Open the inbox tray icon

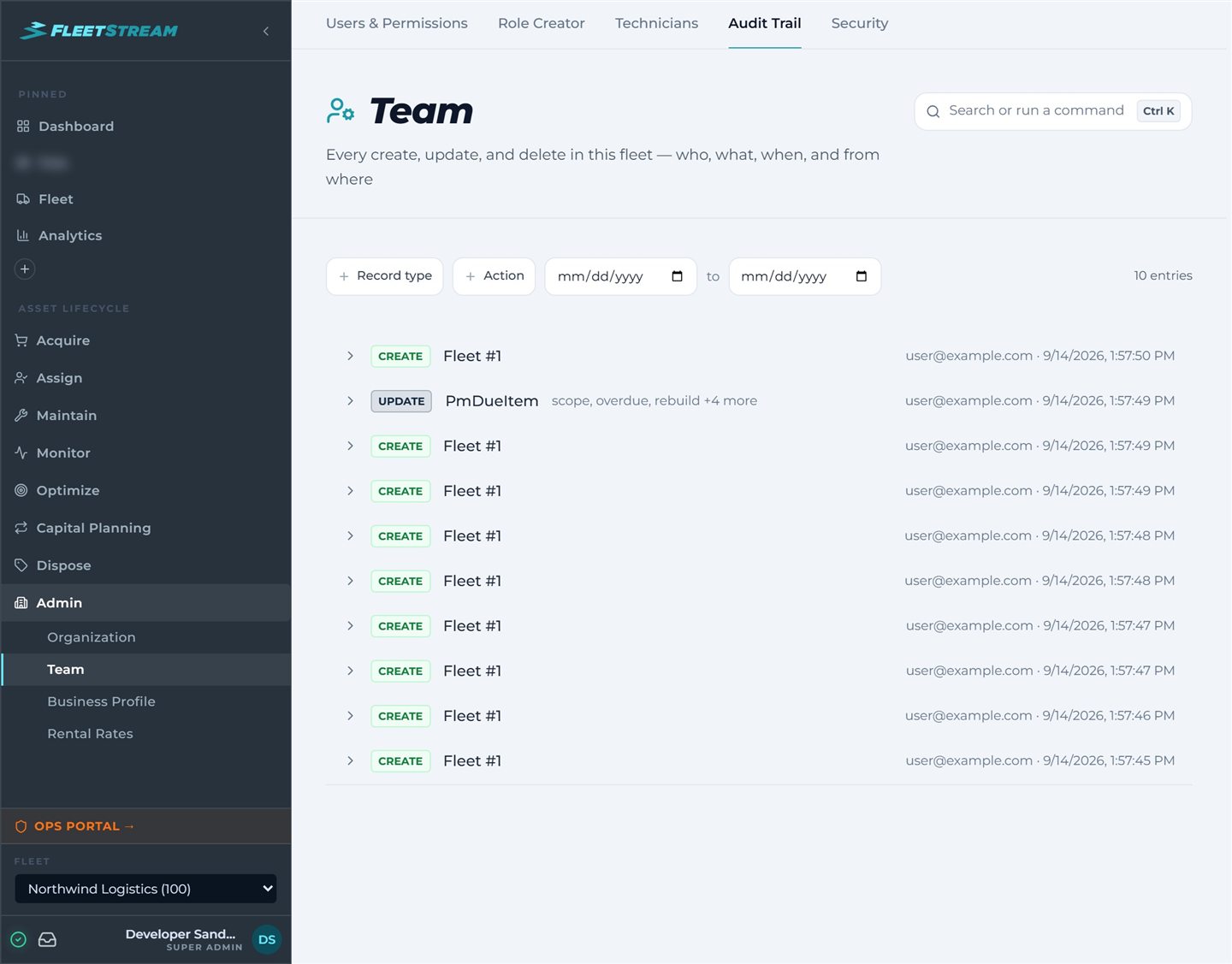pyautogui.click(x=48, y=939)
